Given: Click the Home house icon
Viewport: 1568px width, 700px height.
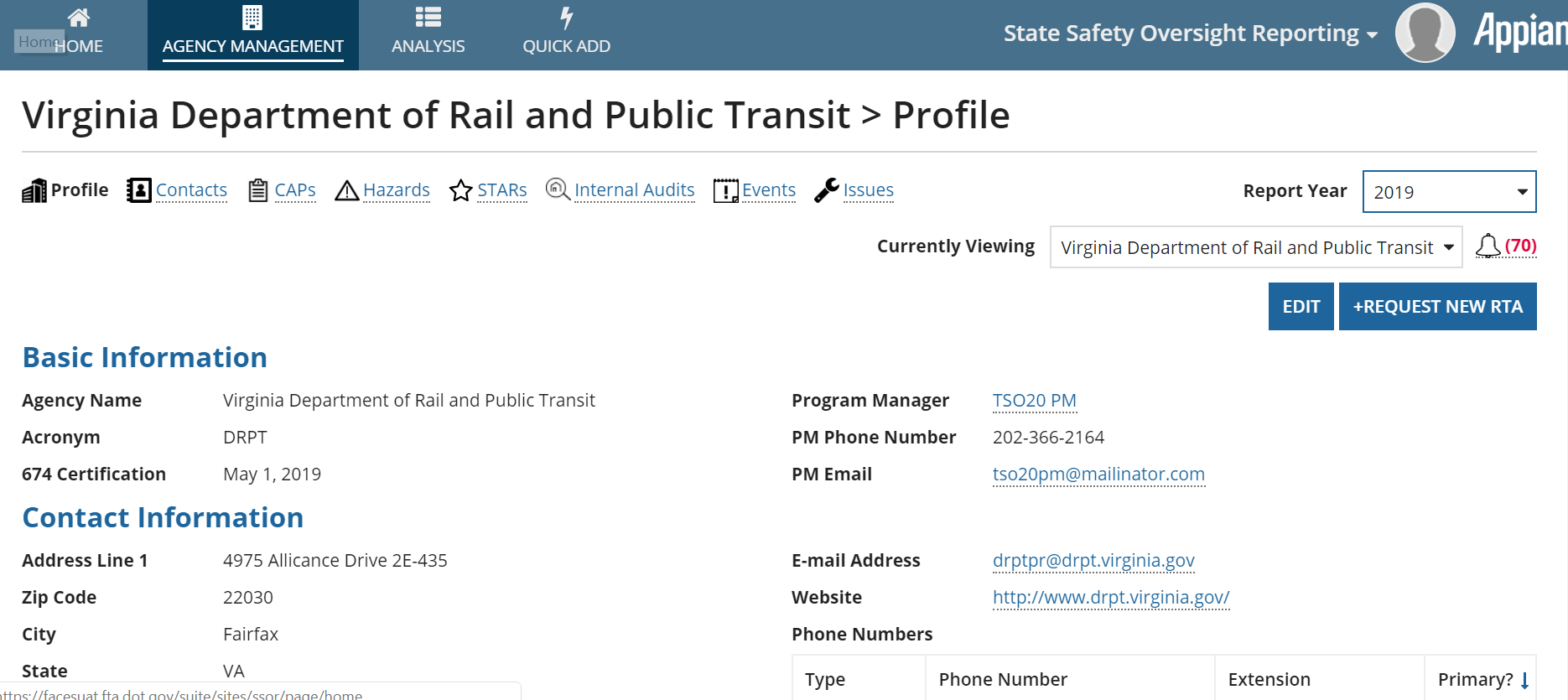Looking at the screenshot, I should [x=79, y=18].
